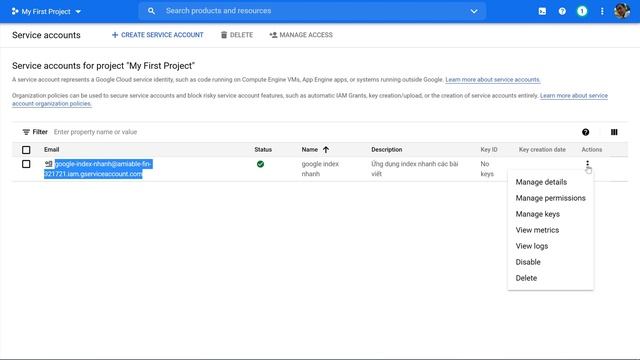
Task: Sort by the Email column header
Action: [51, 149]
